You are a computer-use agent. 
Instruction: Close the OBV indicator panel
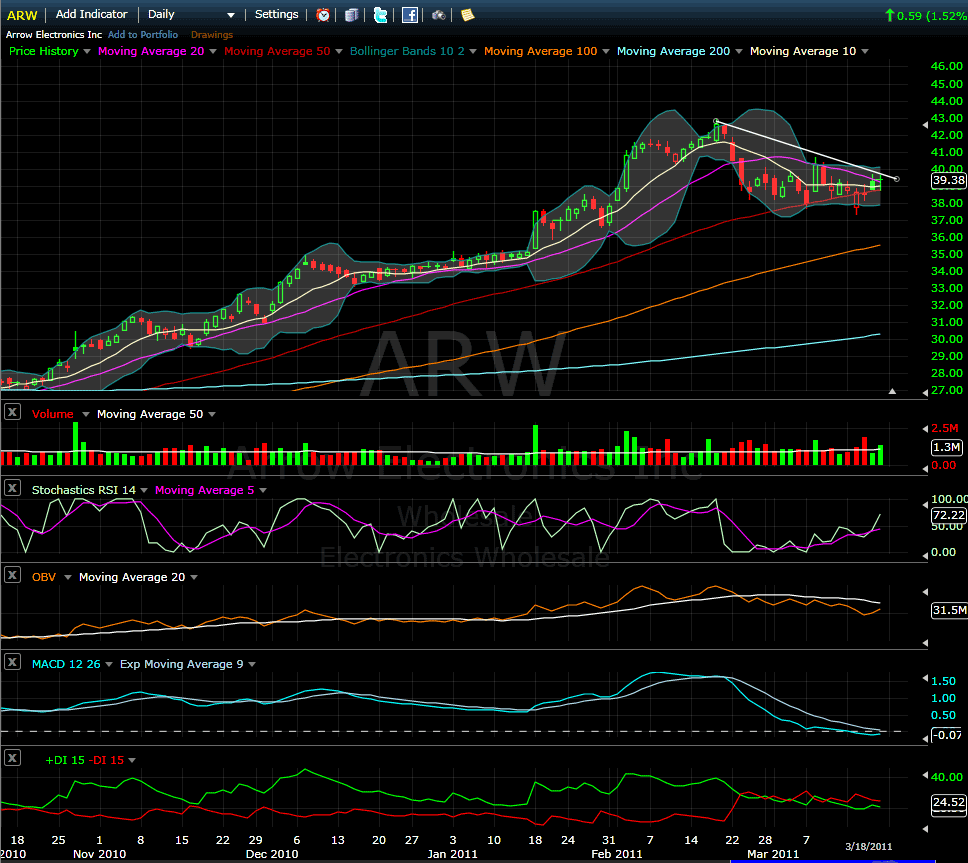(x=12, y=575)
